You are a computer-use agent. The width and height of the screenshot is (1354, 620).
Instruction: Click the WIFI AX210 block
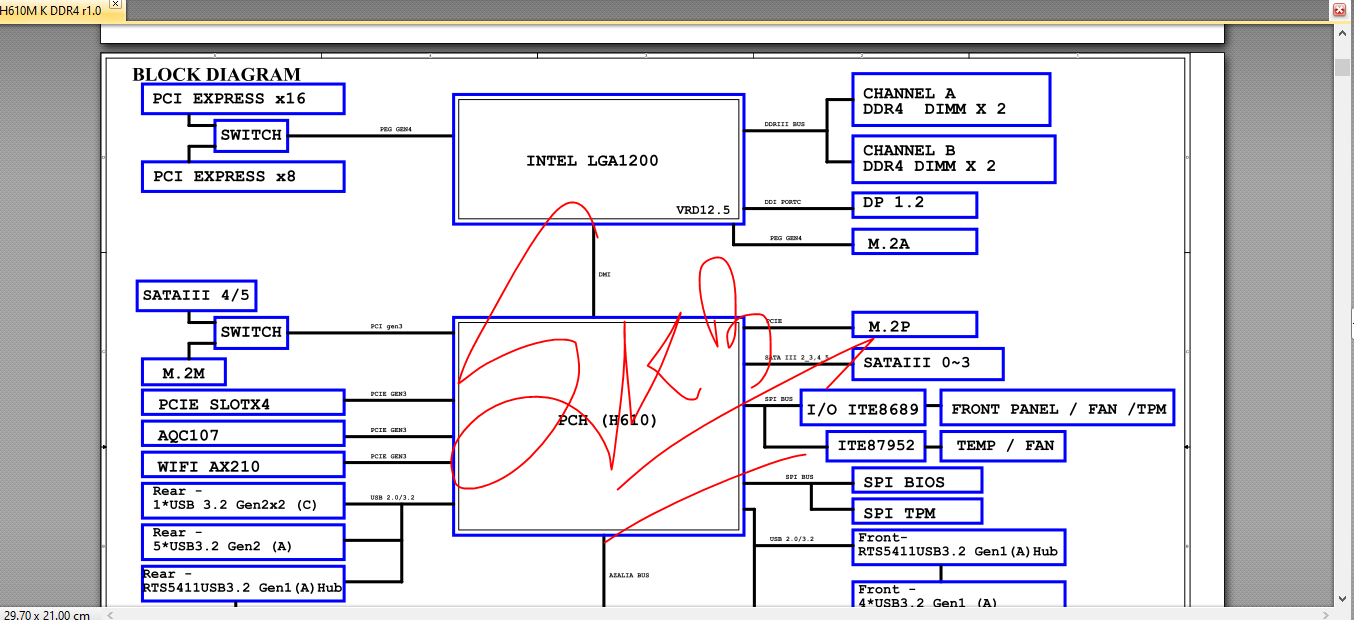coord(243,465)
